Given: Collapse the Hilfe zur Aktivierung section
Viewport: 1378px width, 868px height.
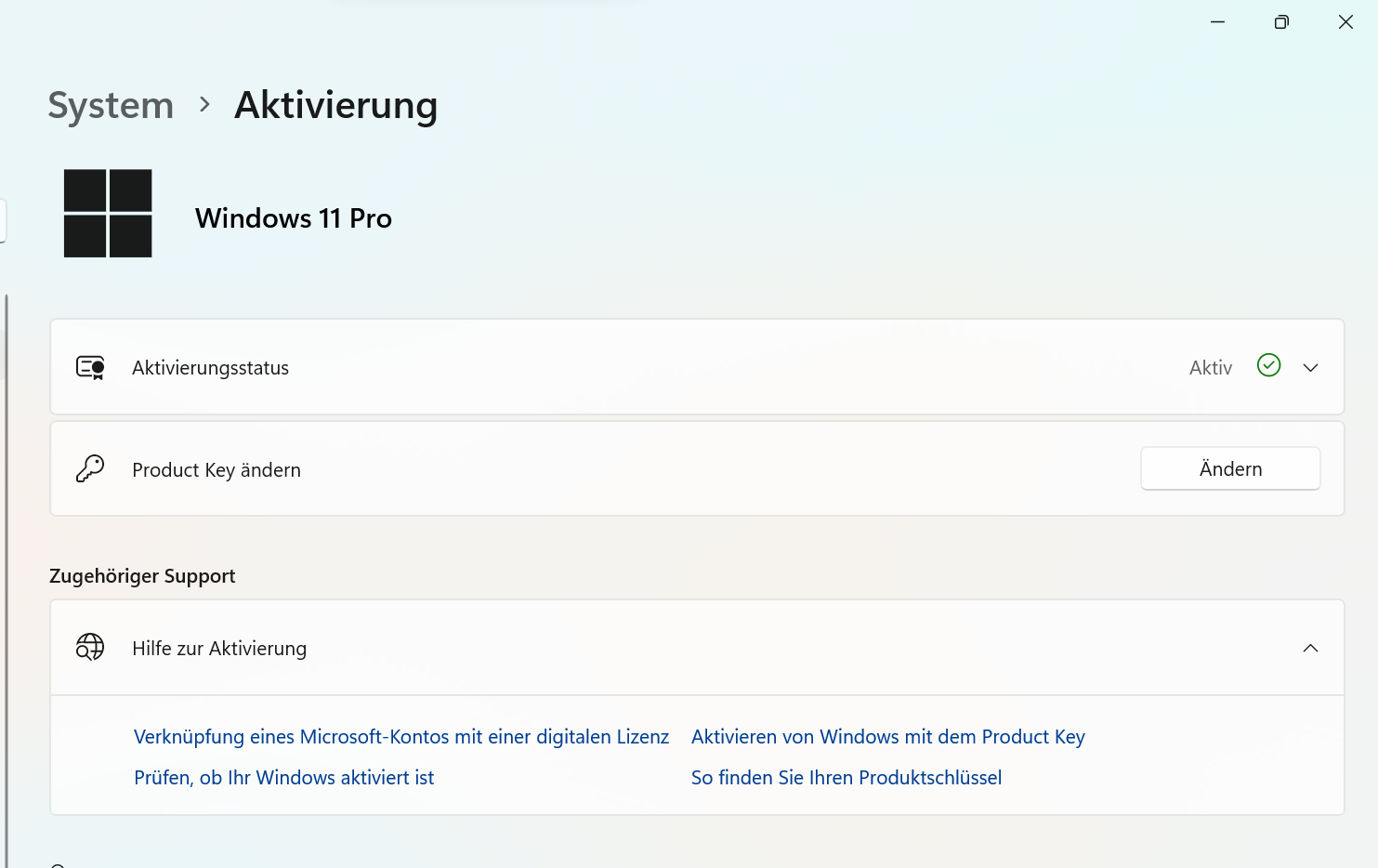Looking at the screenshot, I should 1310,648.
